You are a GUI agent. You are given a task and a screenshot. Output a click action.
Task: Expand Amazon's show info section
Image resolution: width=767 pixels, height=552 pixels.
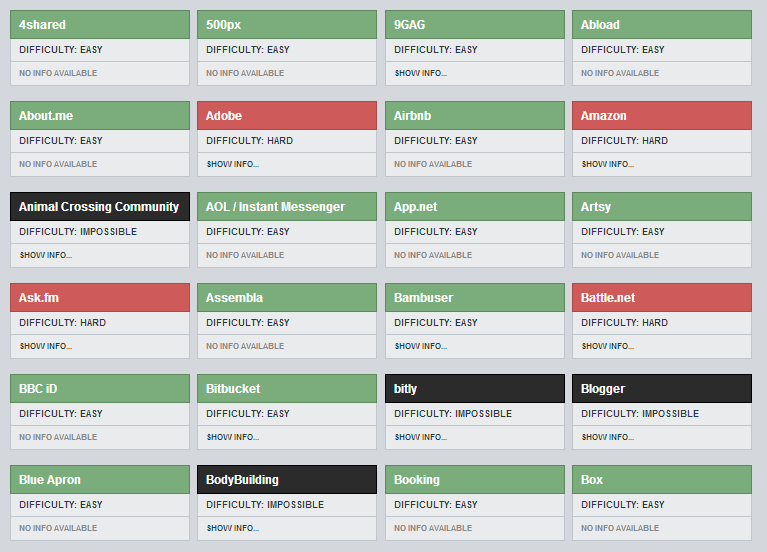(608, 164)
